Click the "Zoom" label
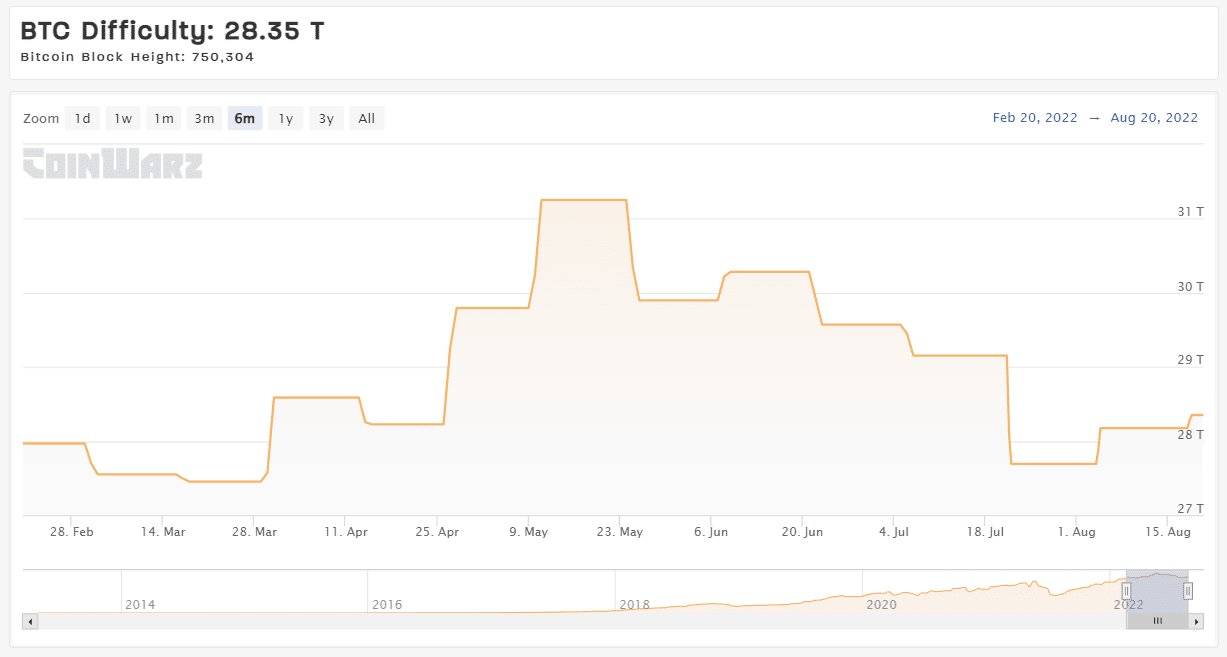 click(x=41, y=118)
